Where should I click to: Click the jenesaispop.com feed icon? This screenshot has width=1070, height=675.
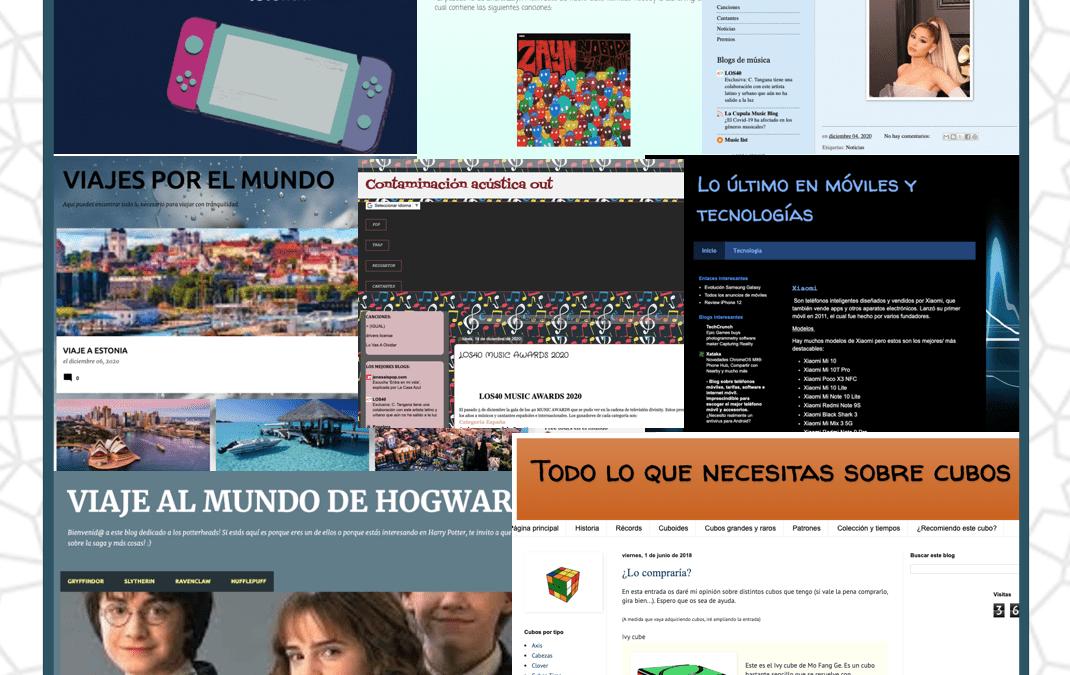click(x=368, y=377)
